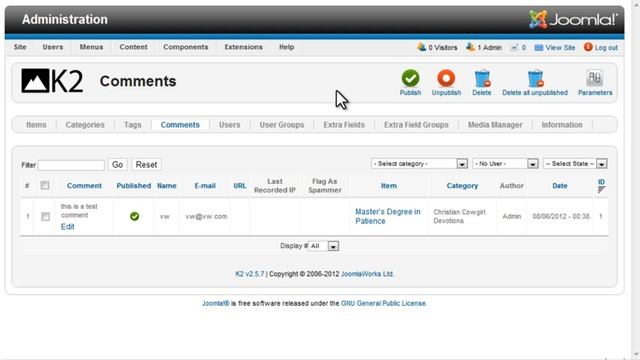Click Edit under the test comment
This screenshot has height=360, width=640.
click(x=67, y=227)
